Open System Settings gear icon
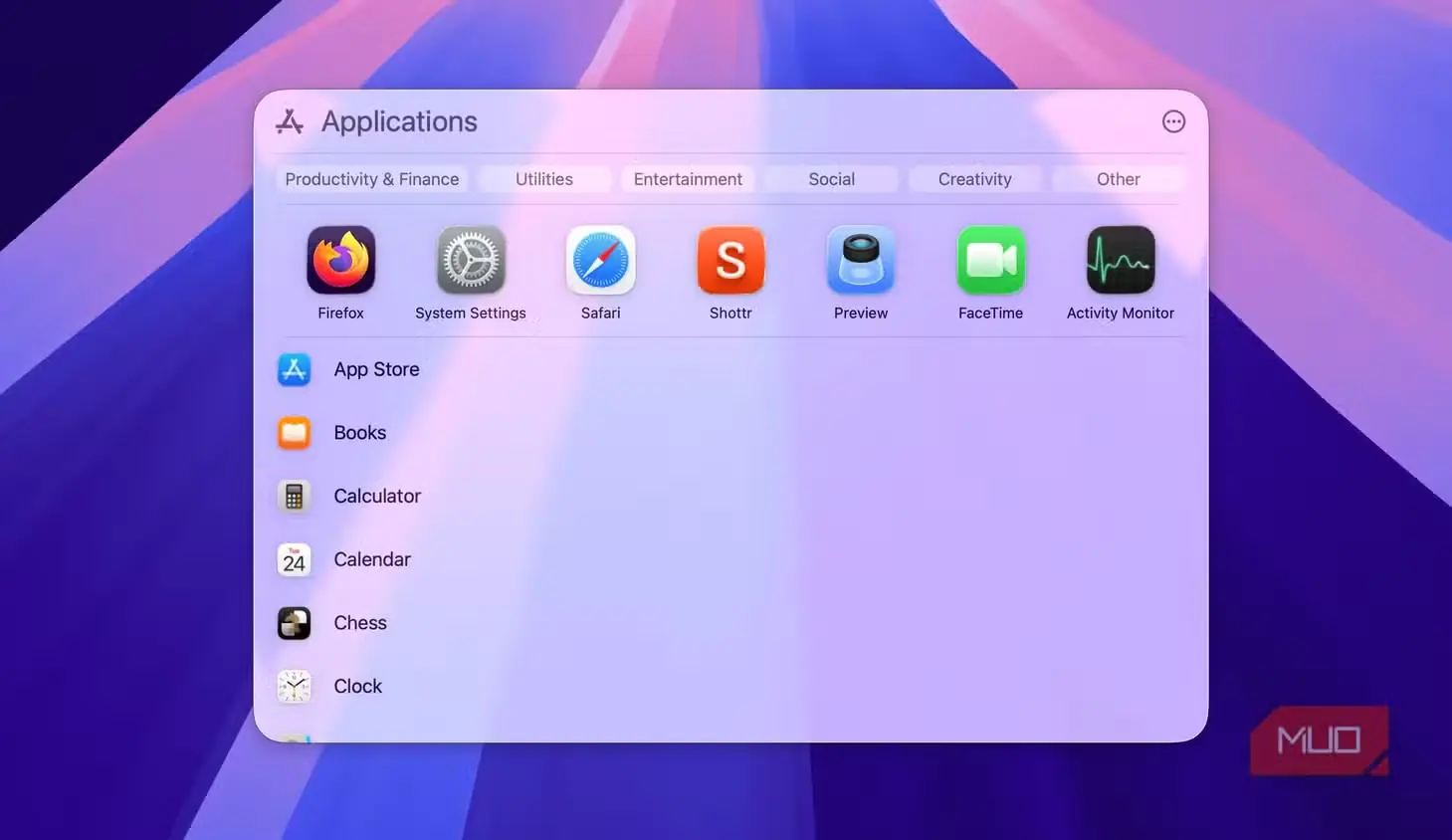Image resolution: width=1452 pixels, height=840 pixels. tap(471, 260)
